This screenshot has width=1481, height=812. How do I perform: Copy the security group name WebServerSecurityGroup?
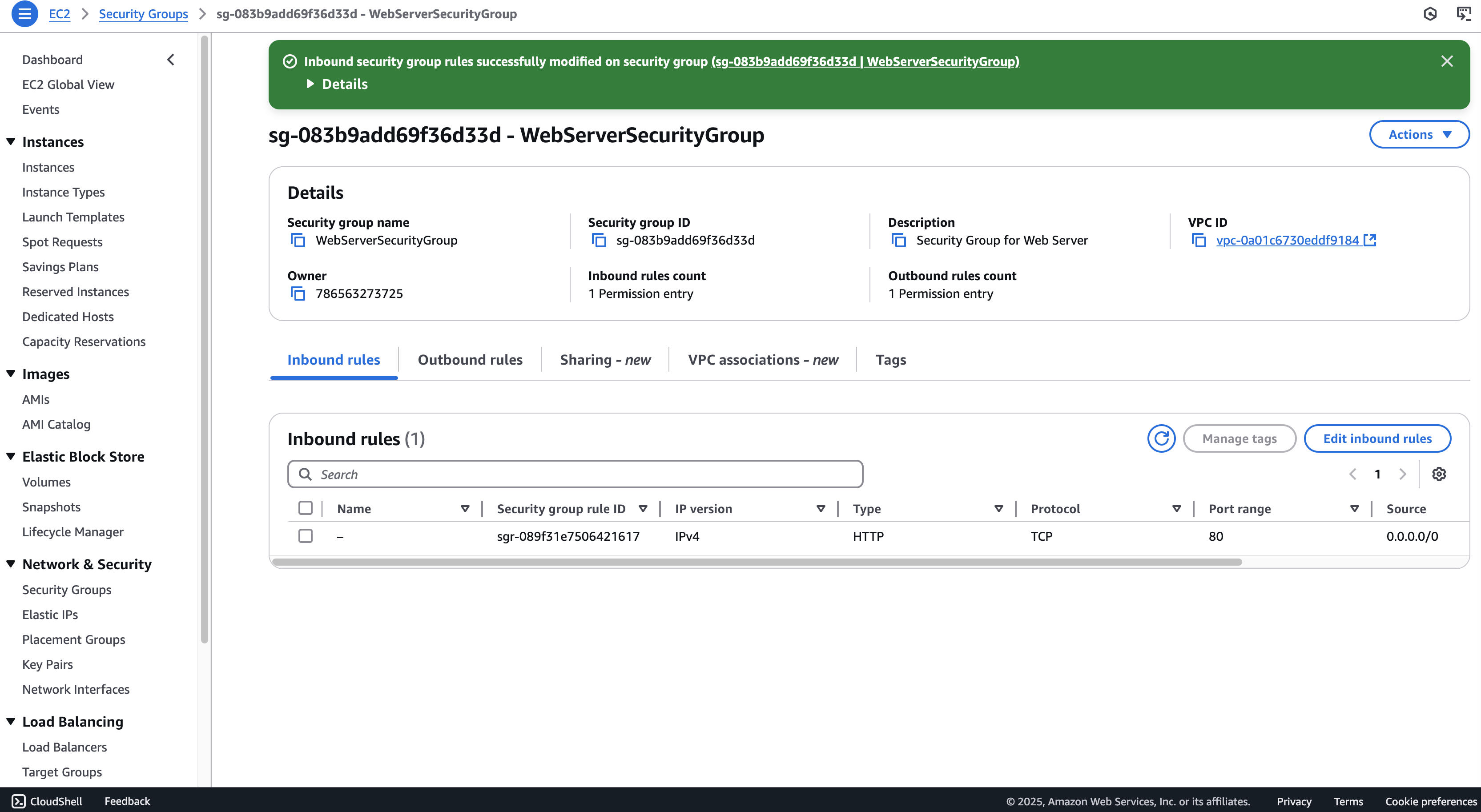click(x=298, y=240)
